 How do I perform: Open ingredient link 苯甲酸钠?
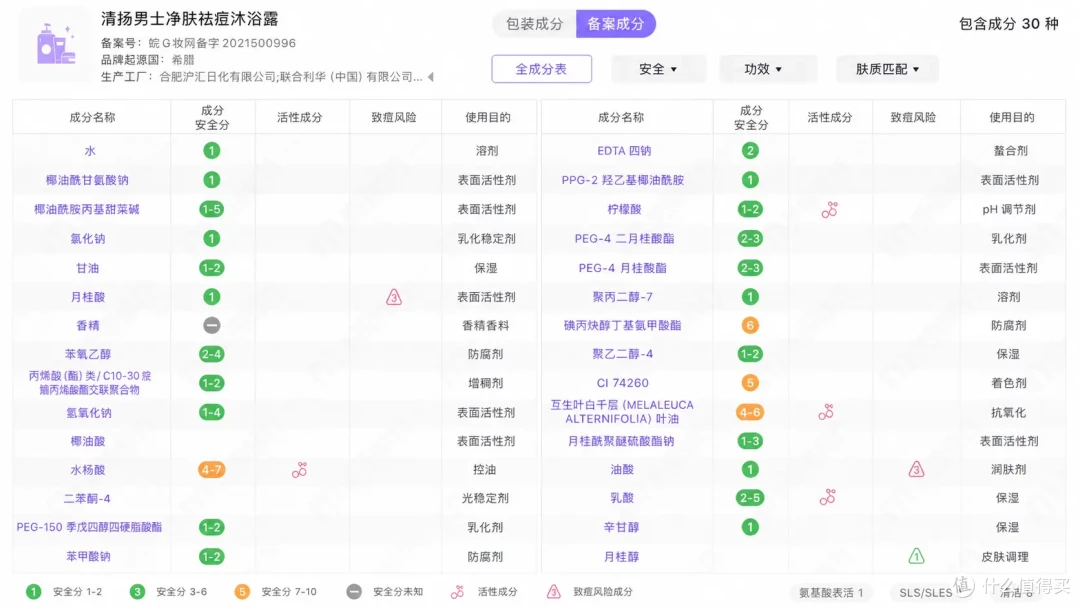(87, 556)
